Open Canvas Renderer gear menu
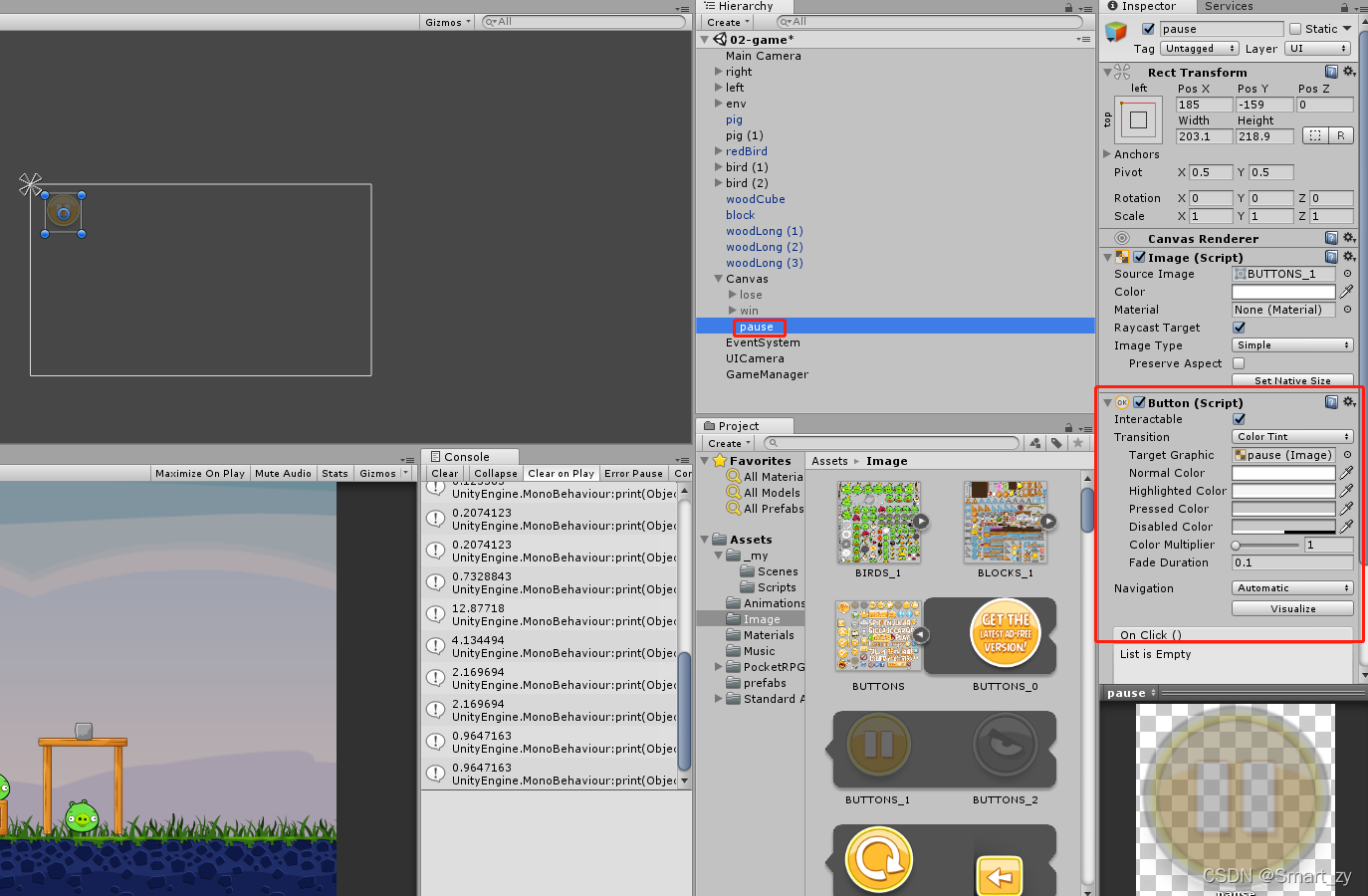Viewport: 1368px width, 896px height. click(x=1349, y=238)
